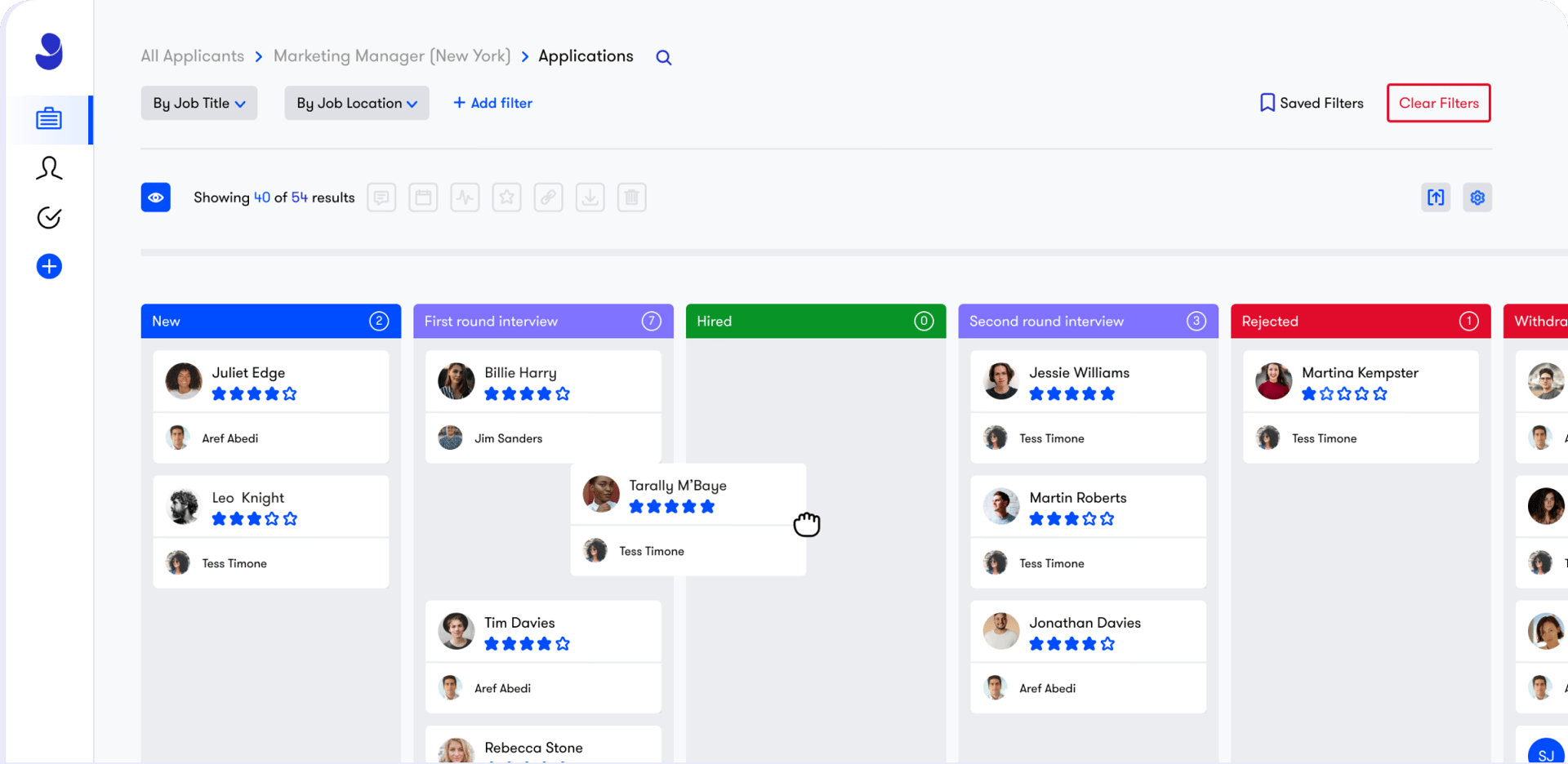The height and width of the screenshot is (764, 1568).
Task: Open Jessie Williams' applicant card name
Action: 1080,373
